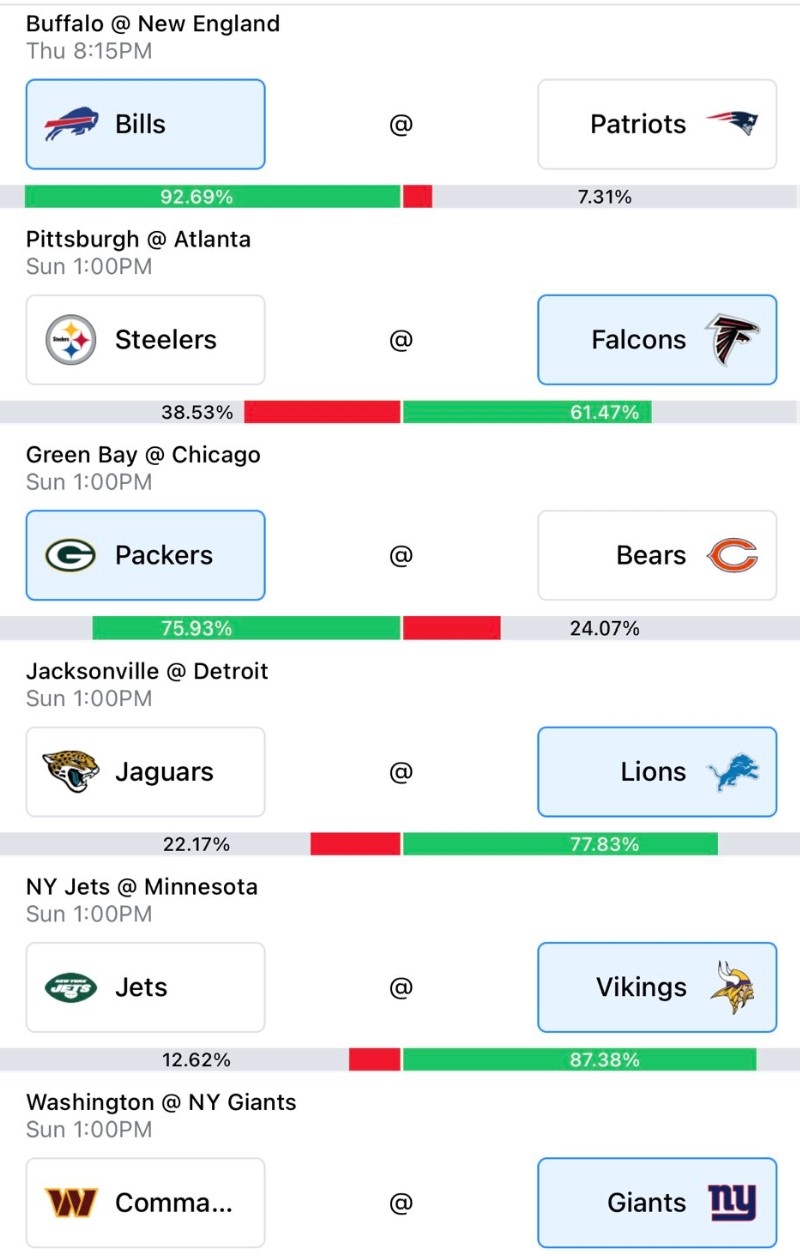
Task: Pick the Bears team name
Action: point(651,556)
